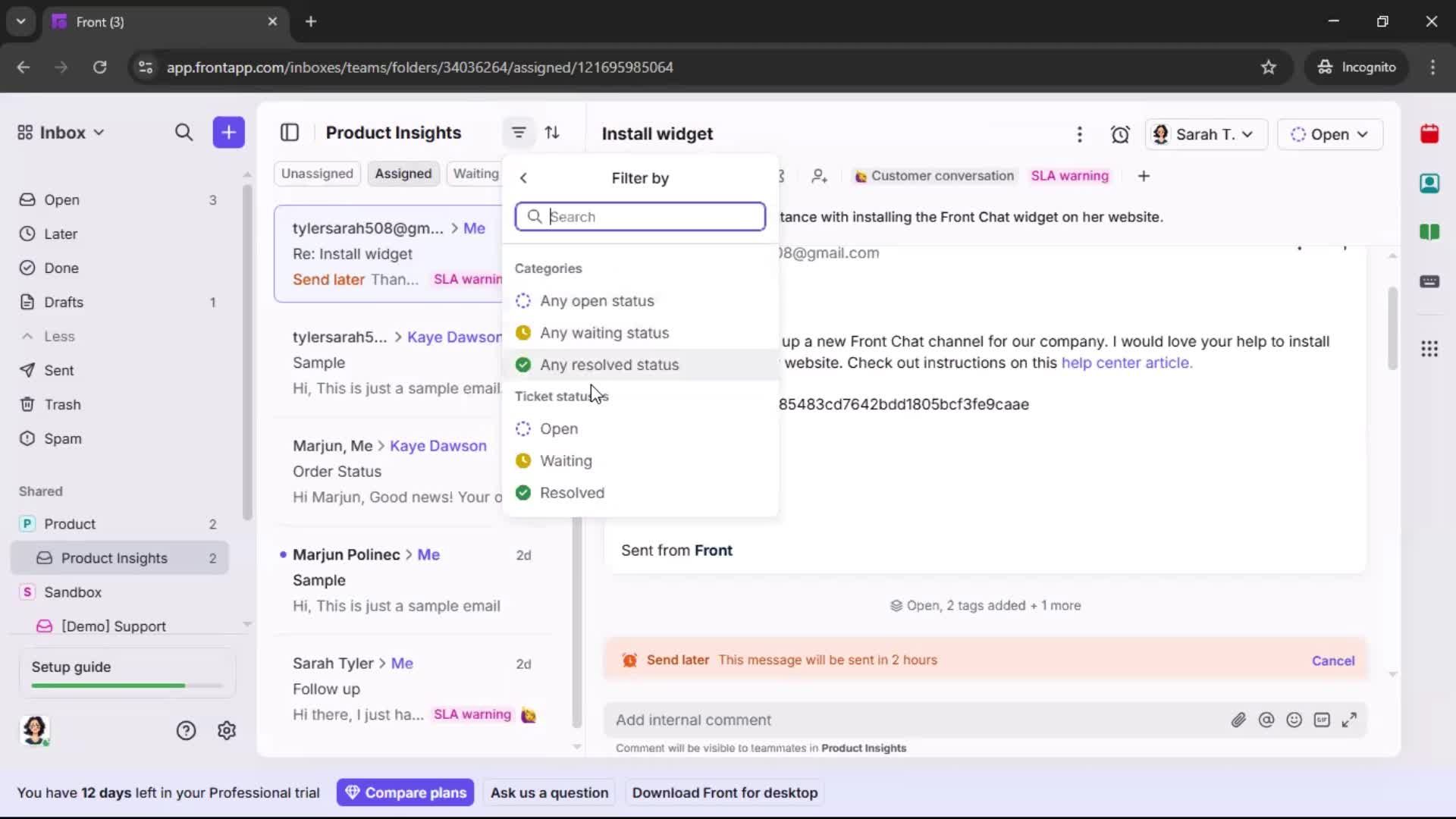The image size is (1456, 819).
Task: Open the knowledge base panel
Action: pyautogui.click(x=1430, y=232)
